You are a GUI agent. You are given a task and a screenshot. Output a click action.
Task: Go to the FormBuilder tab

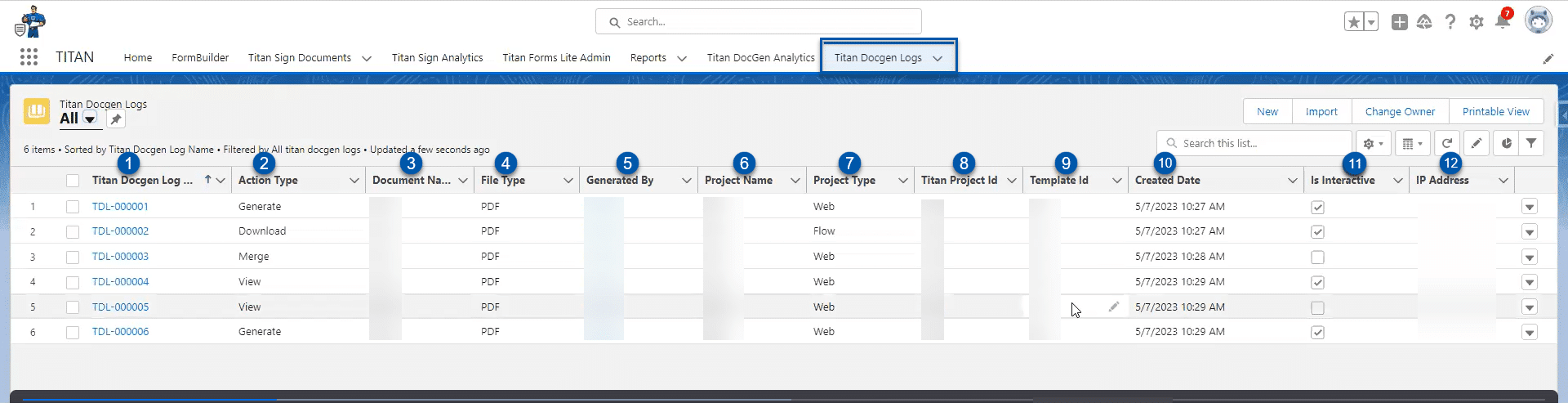pyautogui.click(x=200, y=58)
